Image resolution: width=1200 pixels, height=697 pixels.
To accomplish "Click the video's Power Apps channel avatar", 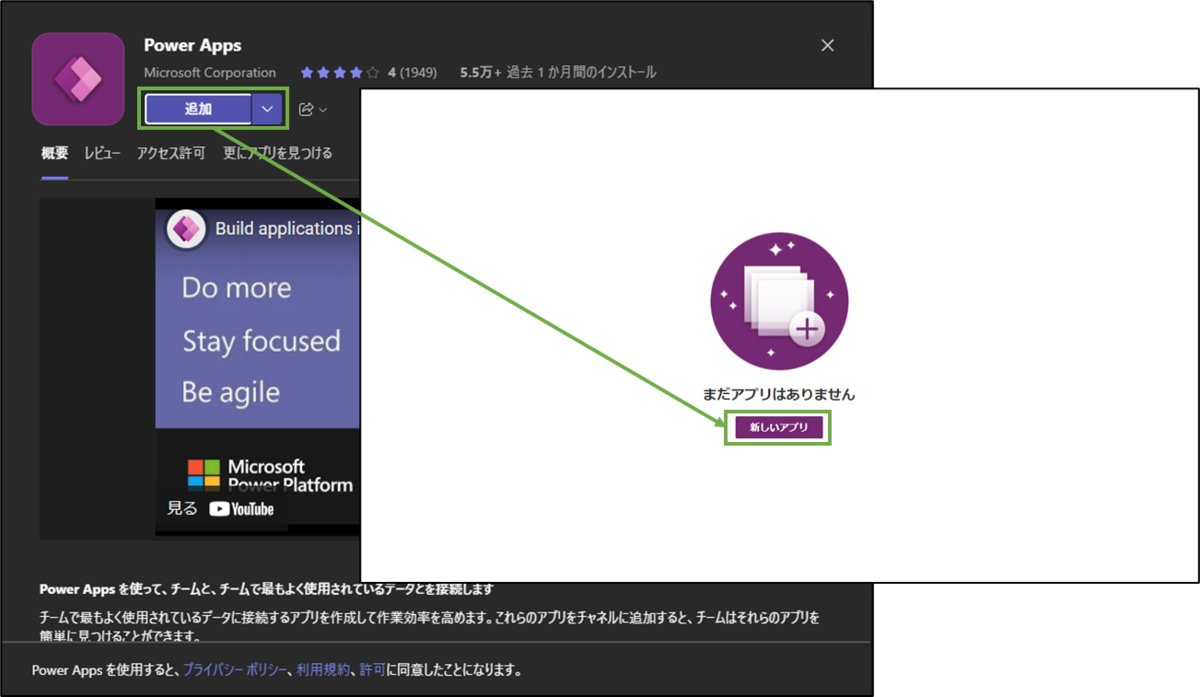I will point(186,229).
